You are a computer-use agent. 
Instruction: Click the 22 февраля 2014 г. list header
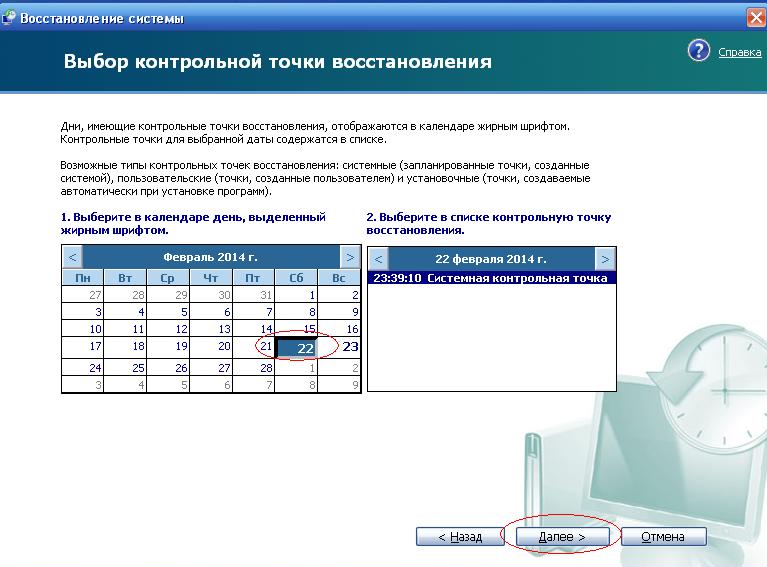point(491,259)
